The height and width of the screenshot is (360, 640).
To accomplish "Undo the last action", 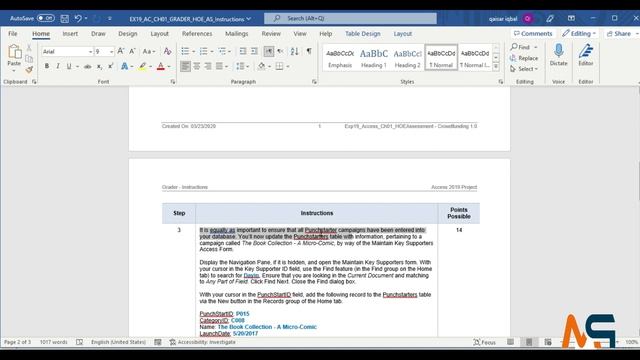I will coord(78,18).
